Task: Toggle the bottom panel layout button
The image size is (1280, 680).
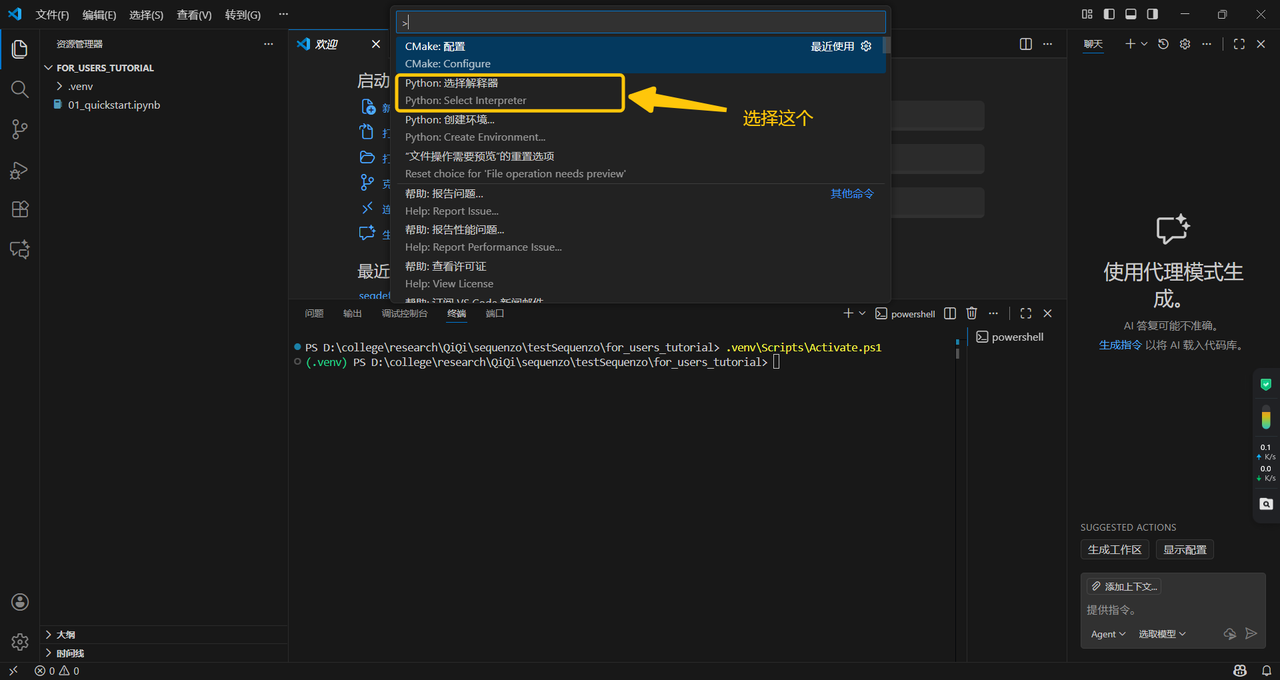Action: [x=1131, y=14]
